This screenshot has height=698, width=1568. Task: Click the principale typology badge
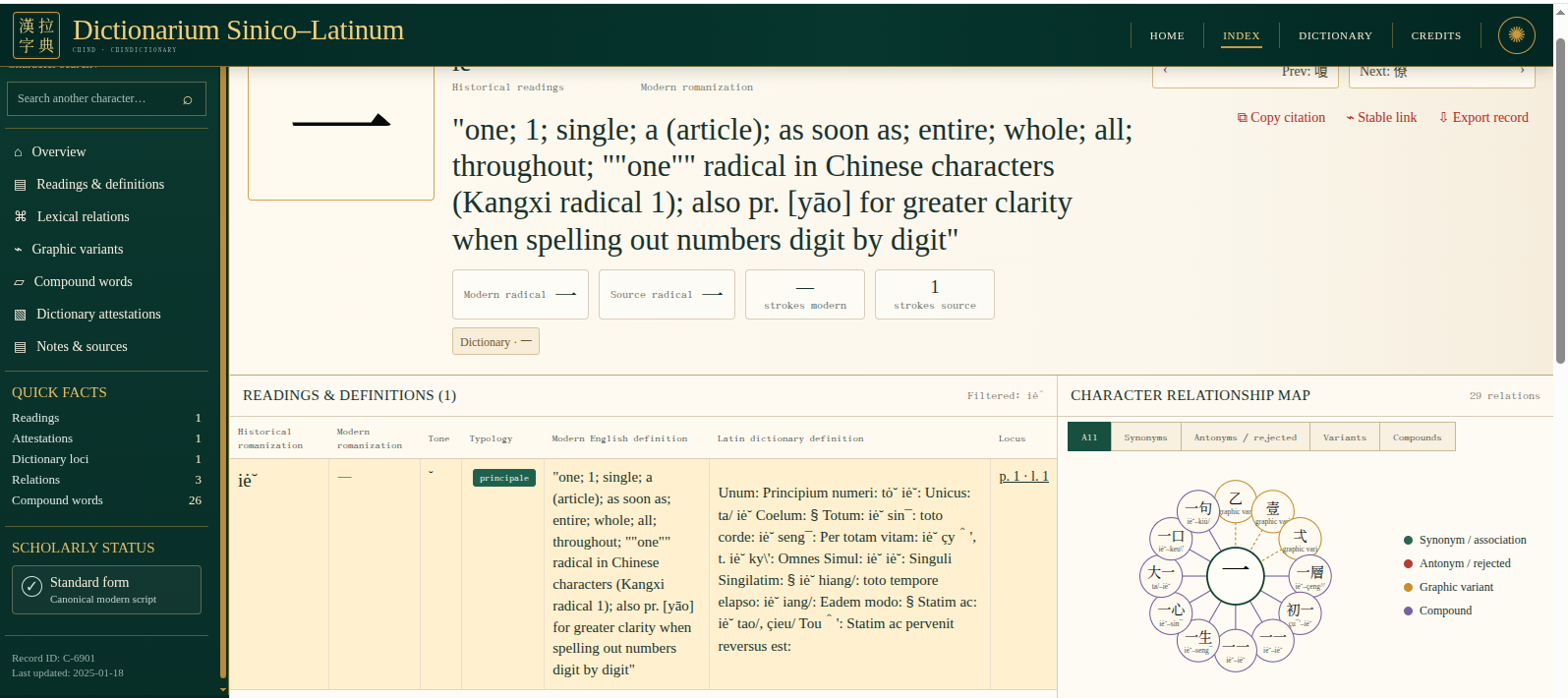coord(504,478)
